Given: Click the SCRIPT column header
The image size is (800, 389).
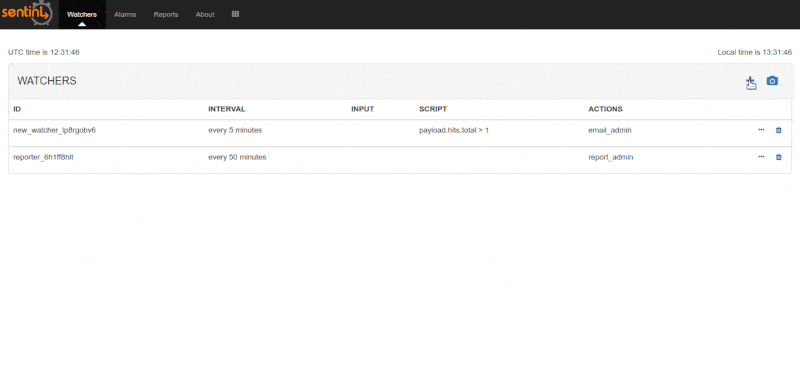Looking at the screenshot, I should (x=433, y=109).
